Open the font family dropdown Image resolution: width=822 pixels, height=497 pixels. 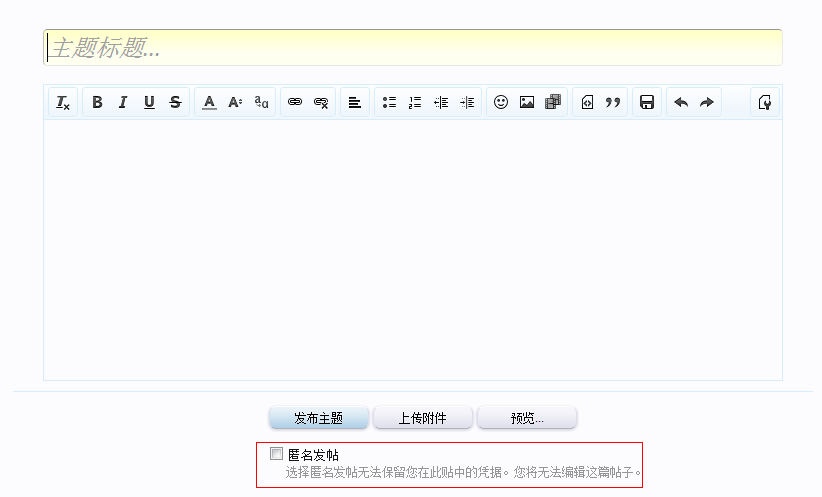click(261, 102)
